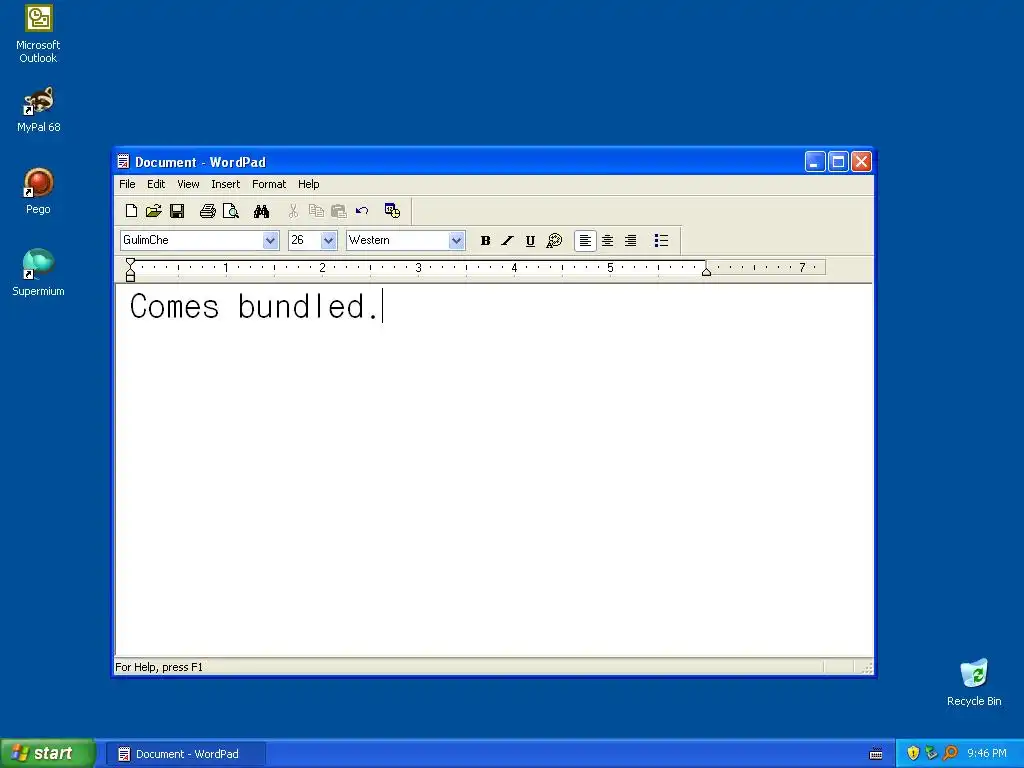The width and height of the screenshot is (1024, 768).
Task: Pick a text color with the palette icon
Action: (x=554, y=241)
